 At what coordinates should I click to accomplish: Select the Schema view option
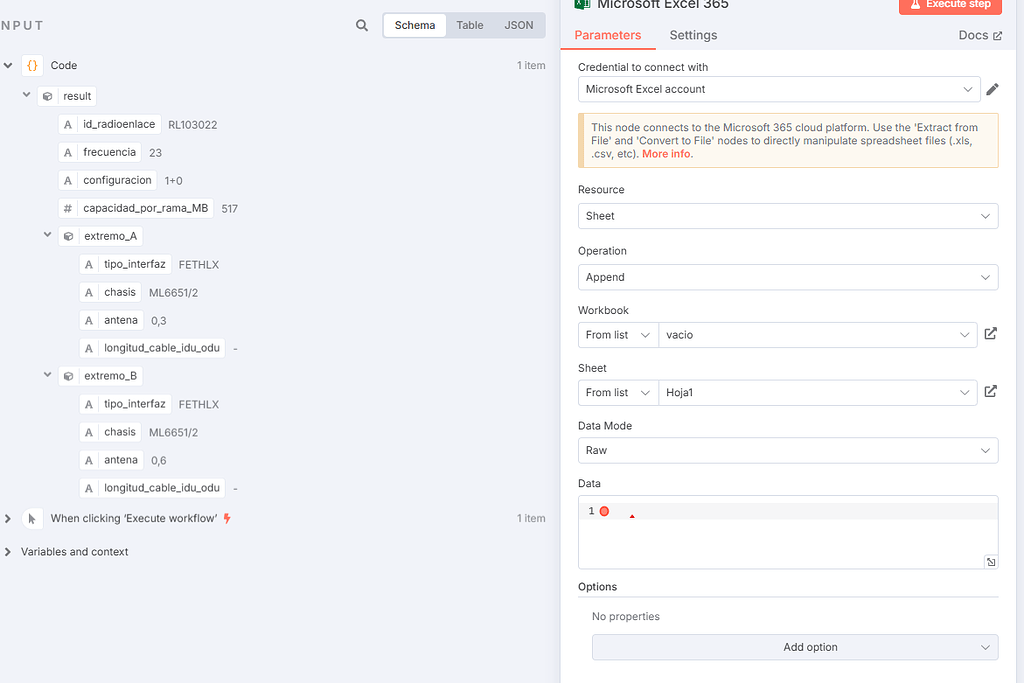[415, 26]
